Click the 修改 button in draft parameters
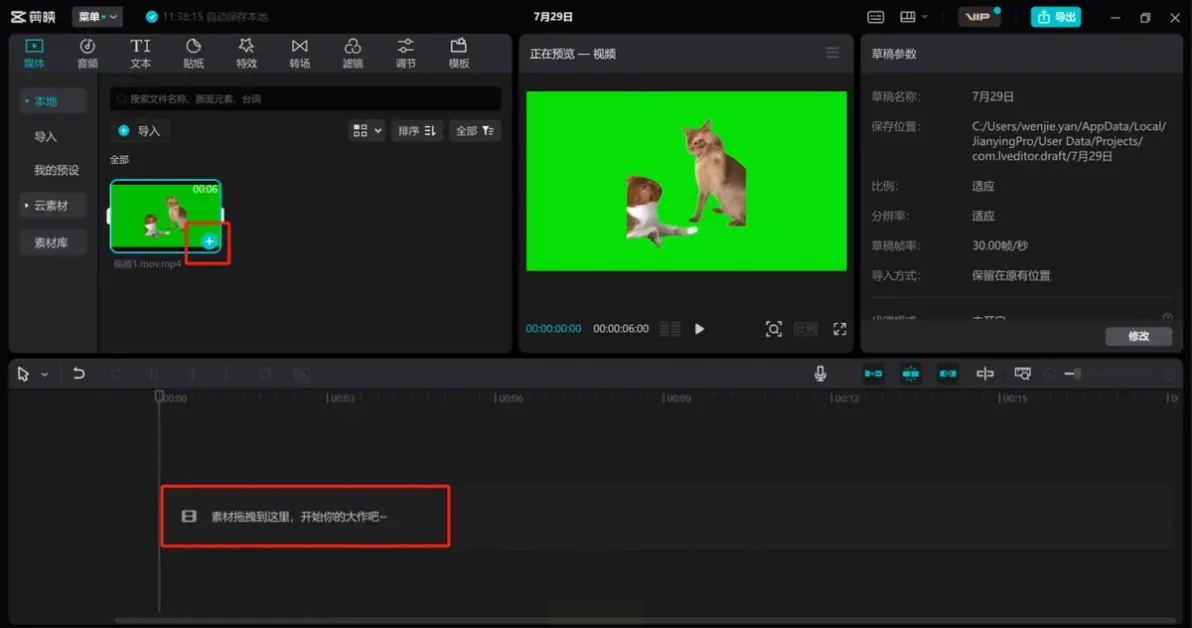The image size is (1192, 628). [1138, 337]
